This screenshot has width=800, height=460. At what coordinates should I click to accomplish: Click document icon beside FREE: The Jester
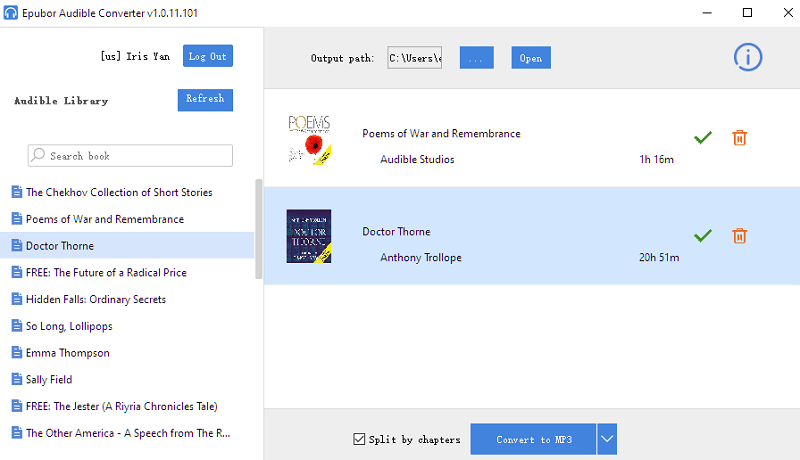(x=17, y=406)
